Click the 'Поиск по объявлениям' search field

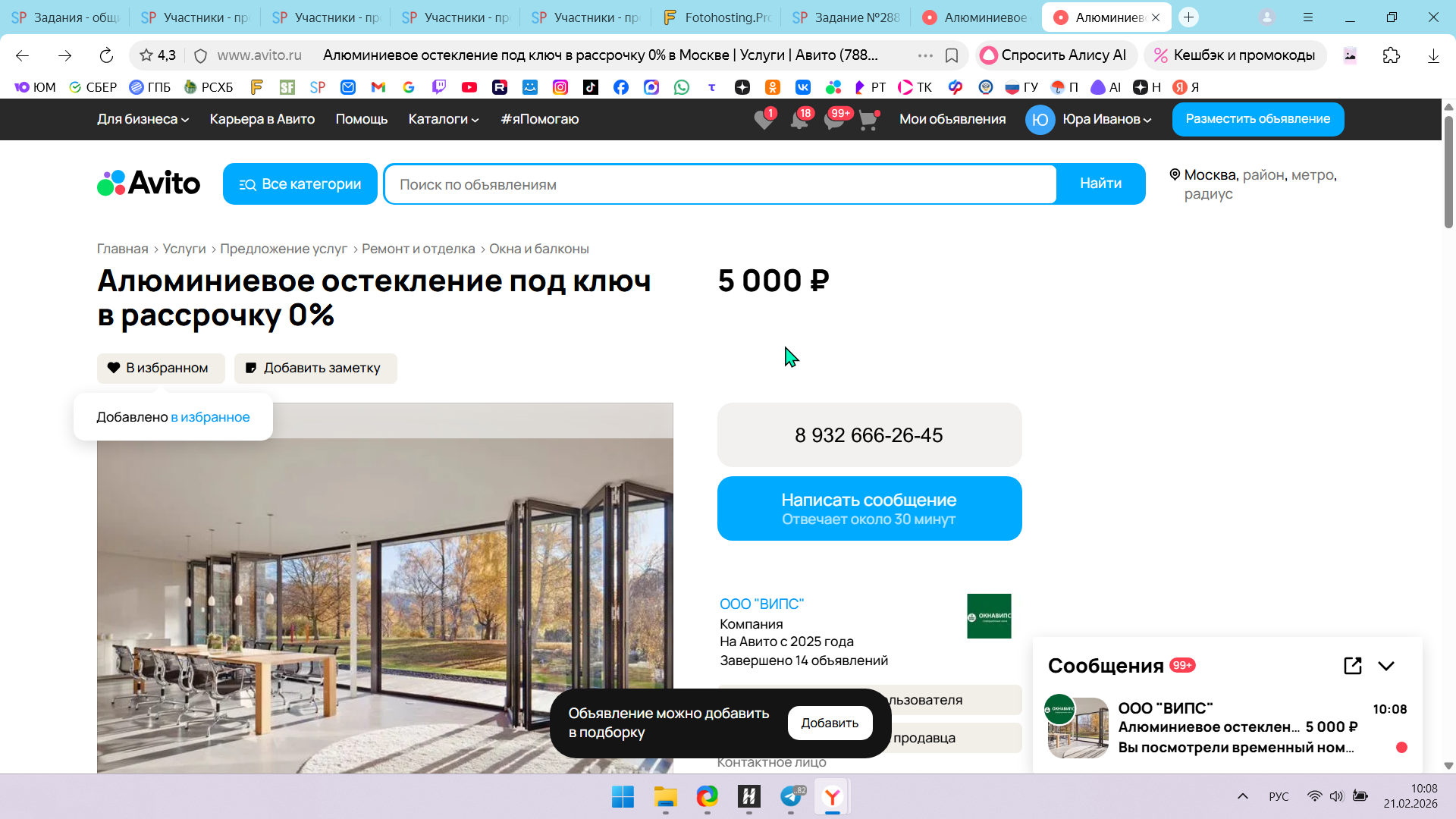point(720,184)
